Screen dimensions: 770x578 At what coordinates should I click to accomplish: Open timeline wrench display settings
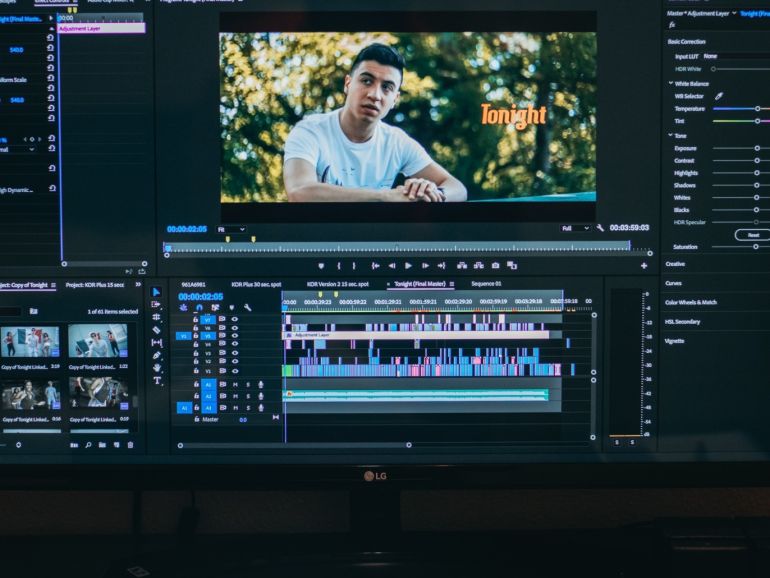(x=247, y=307)
